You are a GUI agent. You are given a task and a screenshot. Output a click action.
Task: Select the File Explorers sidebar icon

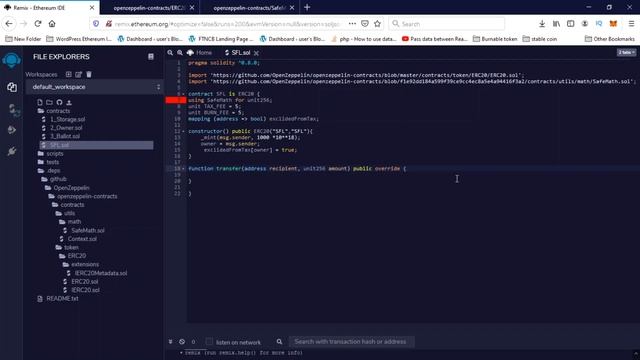11,87
